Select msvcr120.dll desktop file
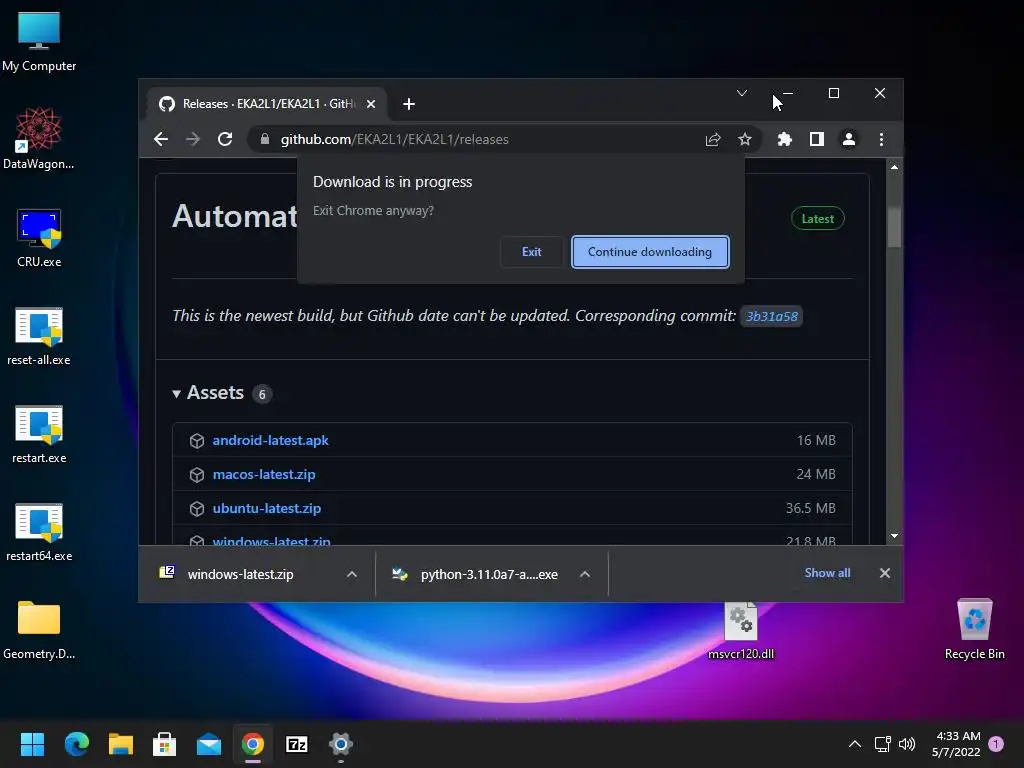This screenshot has height=768, width=1024. (x=741, y=630)
